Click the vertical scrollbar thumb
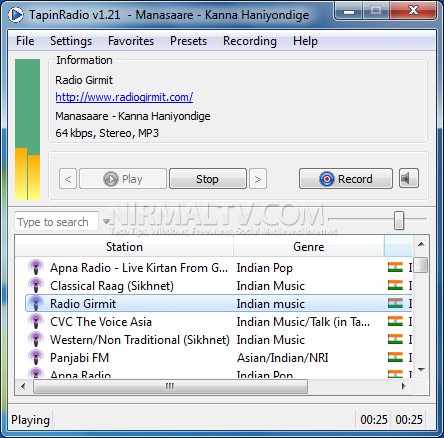The width and height of the screenshot is (444, 438). [421, 265]
